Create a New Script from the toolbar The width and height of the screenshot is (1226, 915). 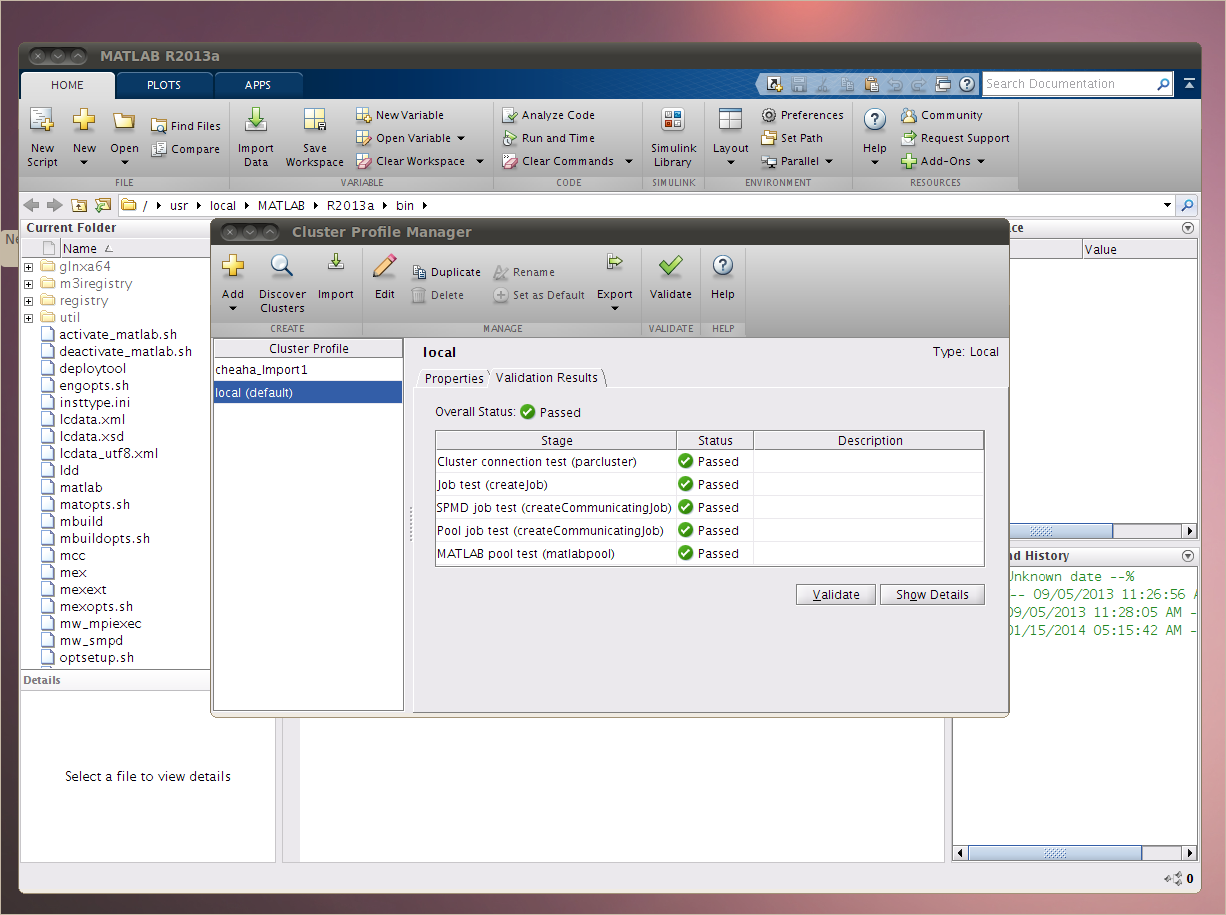tap(42, 135)
